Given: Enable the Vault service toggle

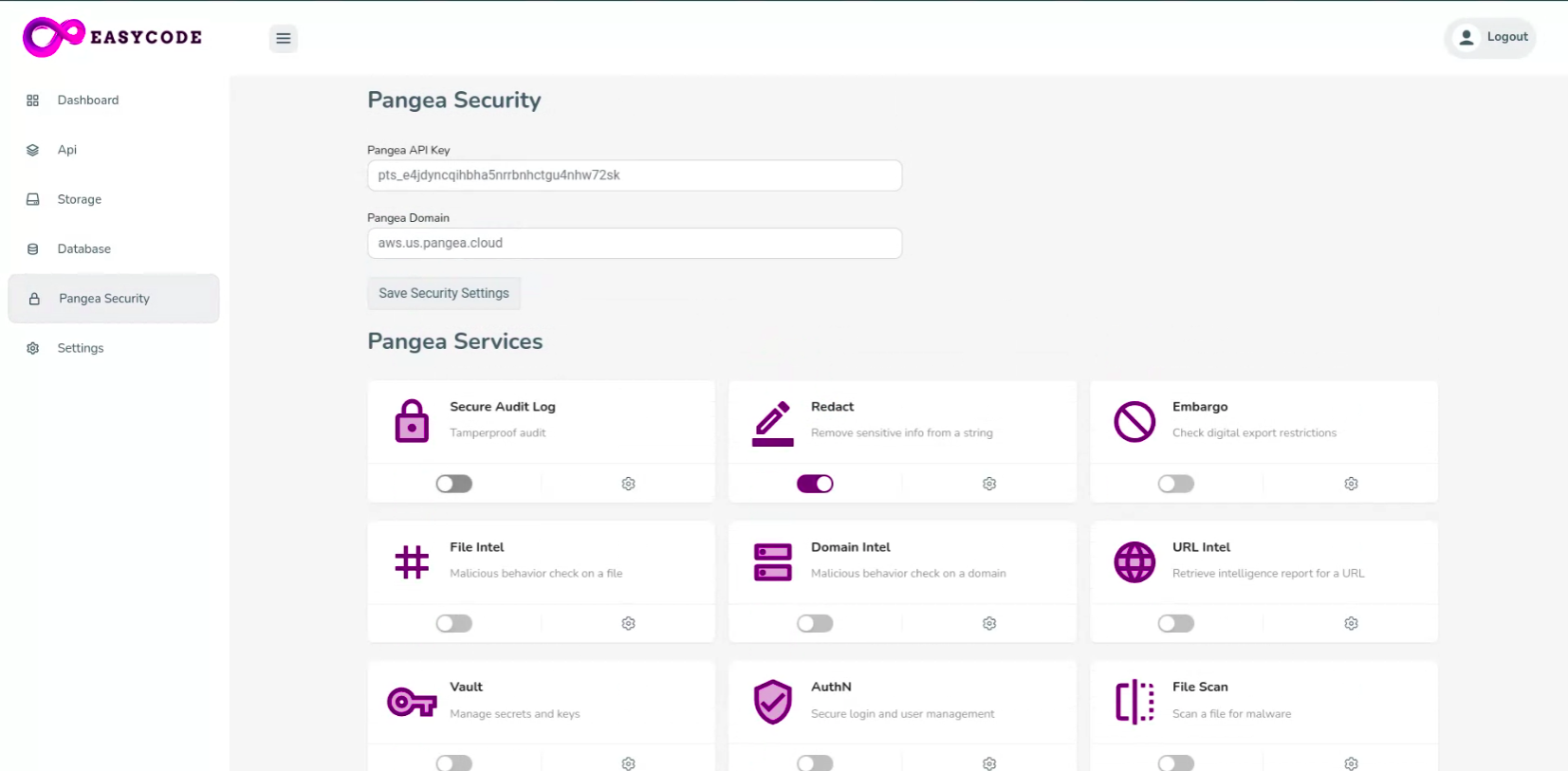Looking at the screenshot, I should point(454,762).
